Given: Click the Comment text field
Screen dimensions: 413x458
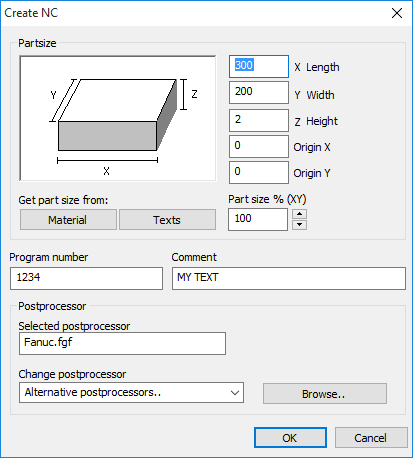Looking at the screenshot, I should coord(289,278).
